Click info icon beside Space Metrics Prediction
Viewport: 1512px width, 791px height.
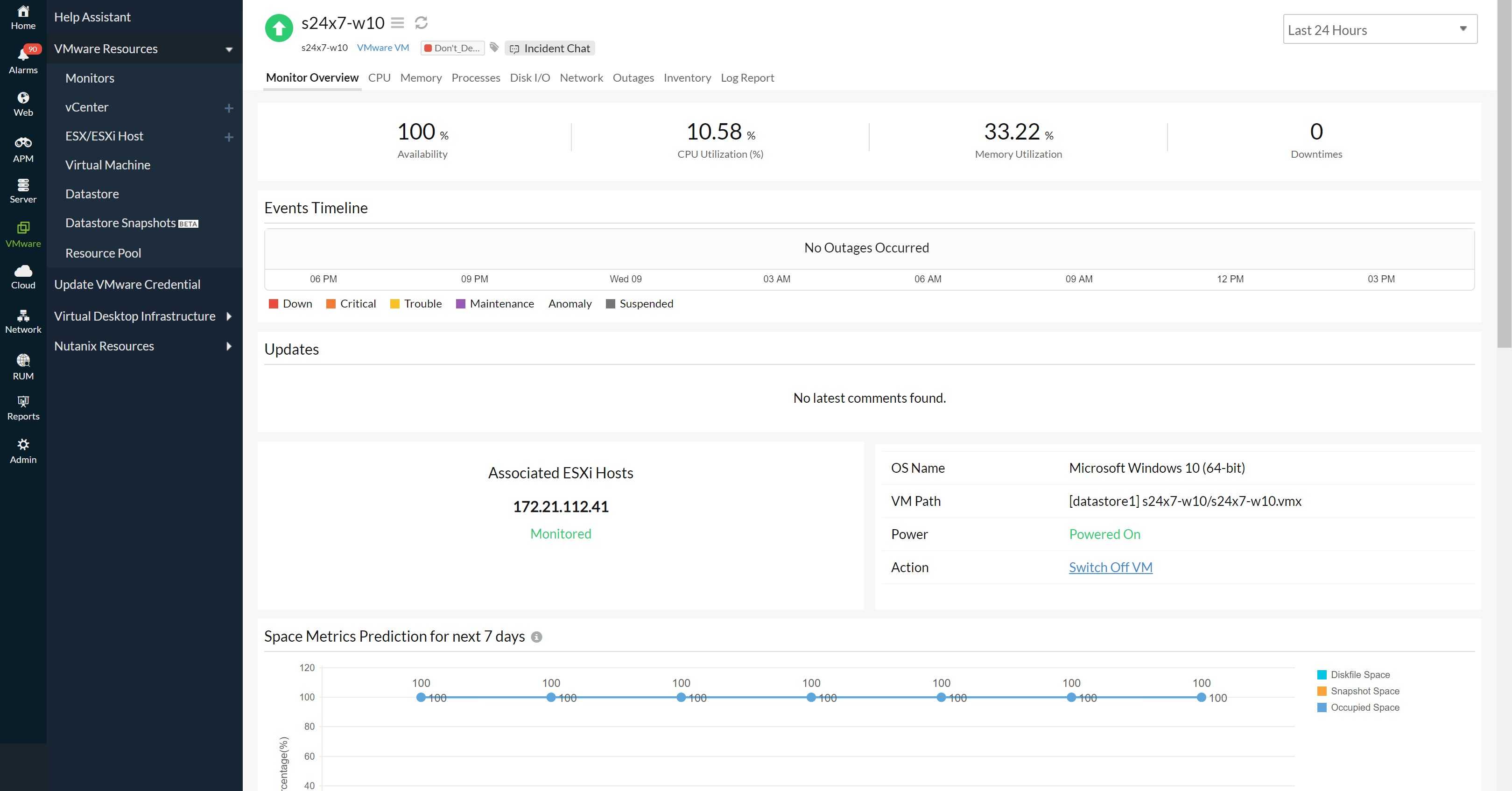(536, 637)
